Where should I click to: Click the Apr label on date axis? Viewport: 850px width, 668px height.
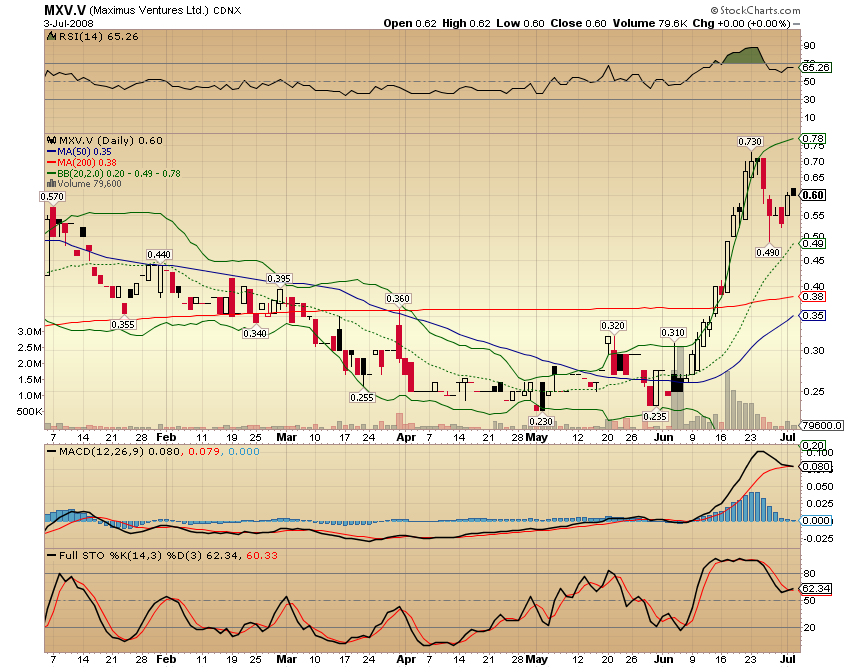pos(405,437)
